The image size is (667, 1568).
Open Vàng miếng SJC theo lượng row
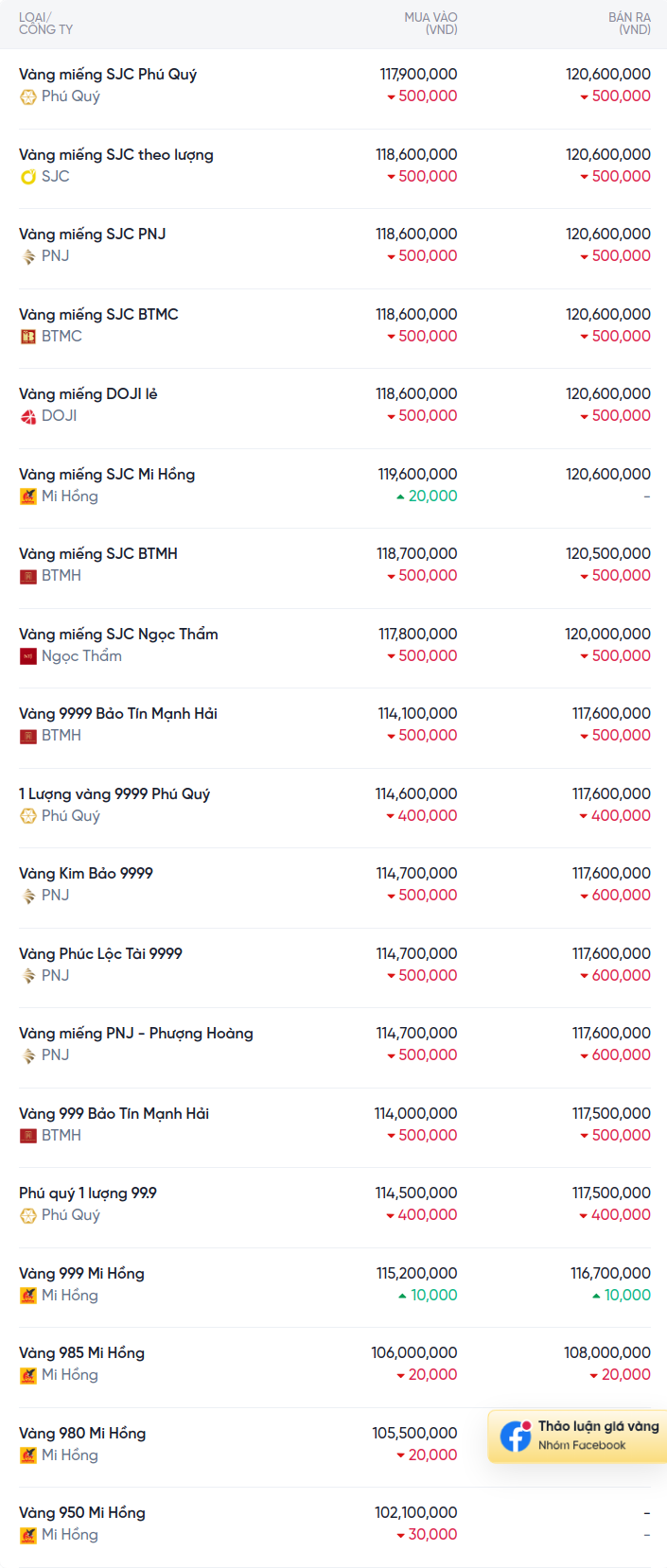[x=335, y=168]
